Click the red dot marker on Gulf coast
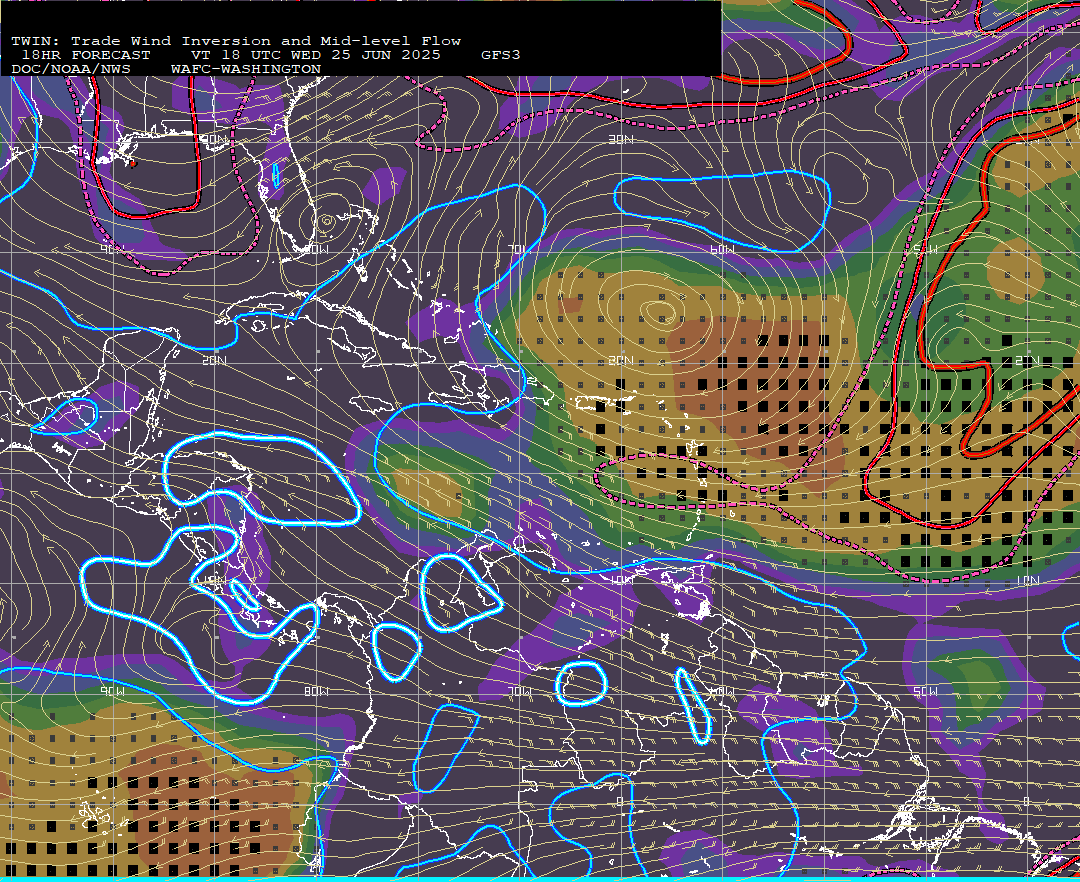Image resolution: width=1080 pixels, height=882 pixels. point(133,164)
